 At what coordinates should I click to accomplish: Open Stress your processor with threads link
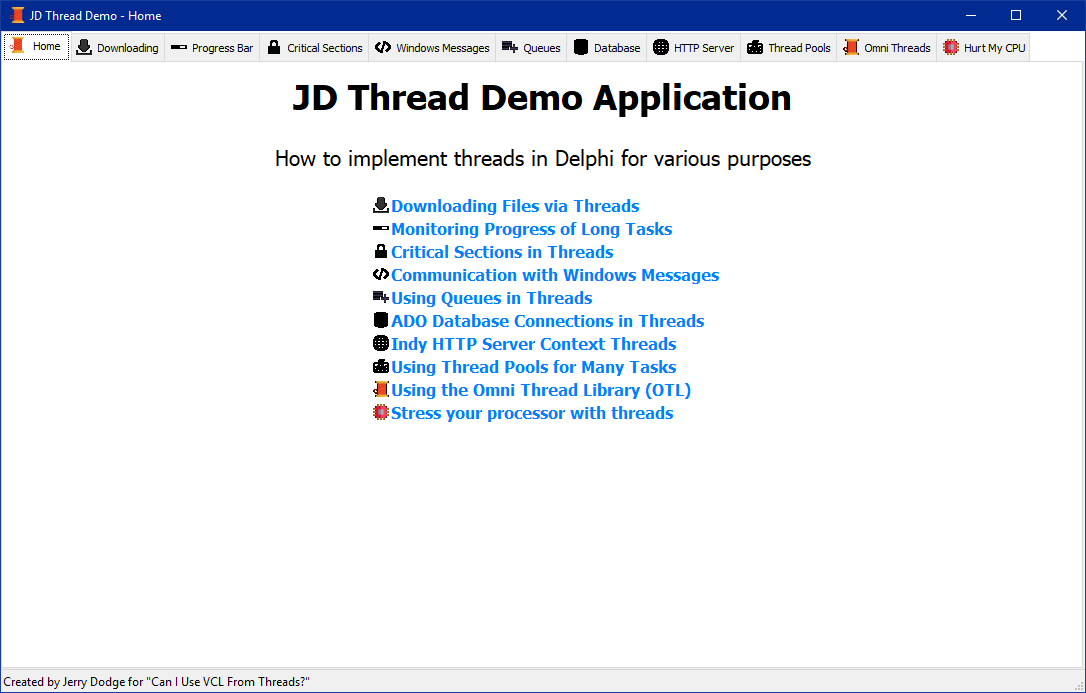tap(532, 413)
